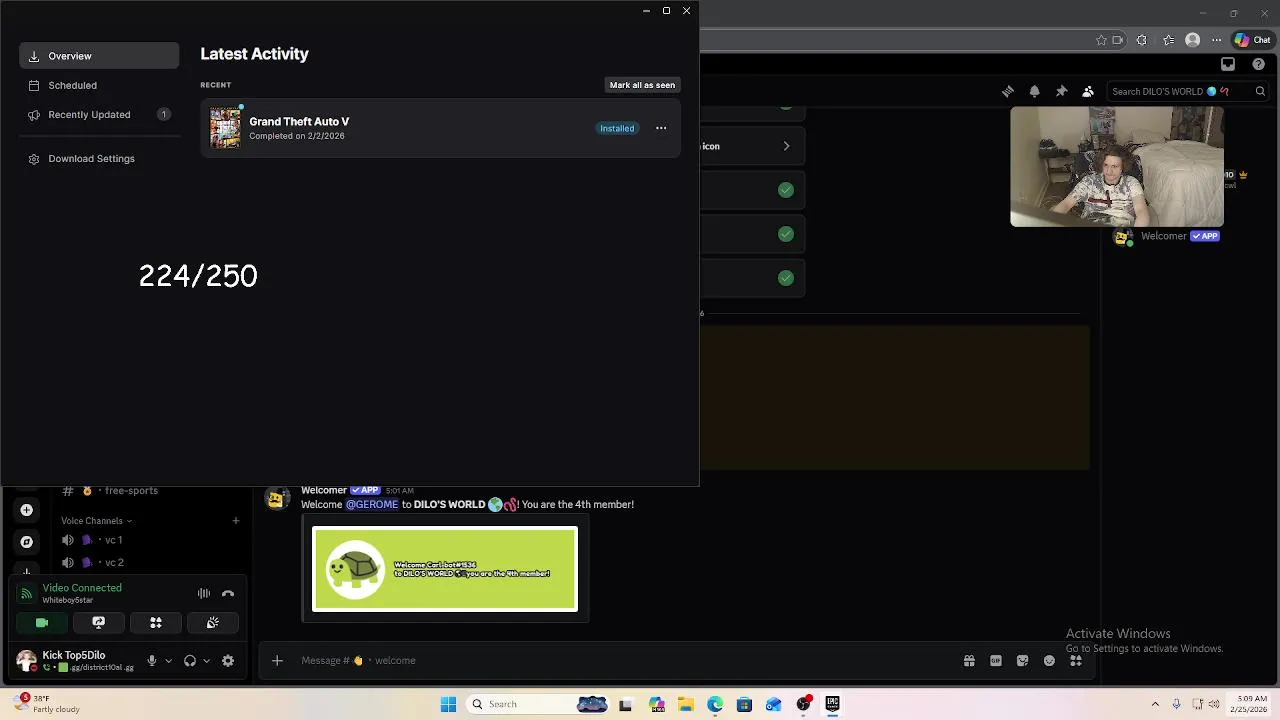This screenshot has width=1280, height=720.
Task: Click the Installed badge for GTA V
Action: pos(617,128)
